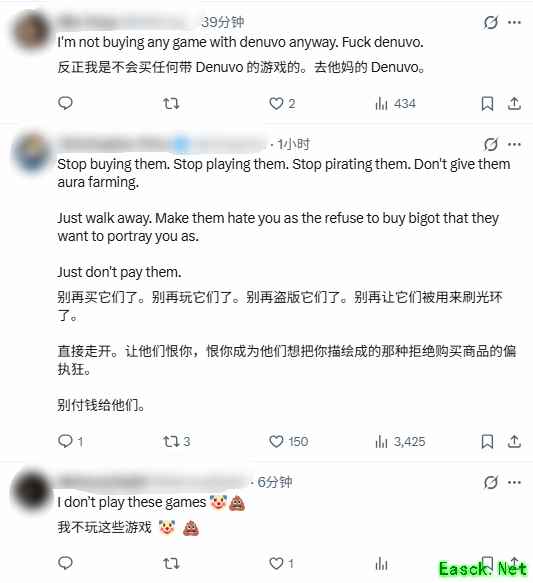Image resolution: width=533 pixels, height=583 pixels.
Task: Like the tweet with 150 likes
Action: tap(288, 441)
